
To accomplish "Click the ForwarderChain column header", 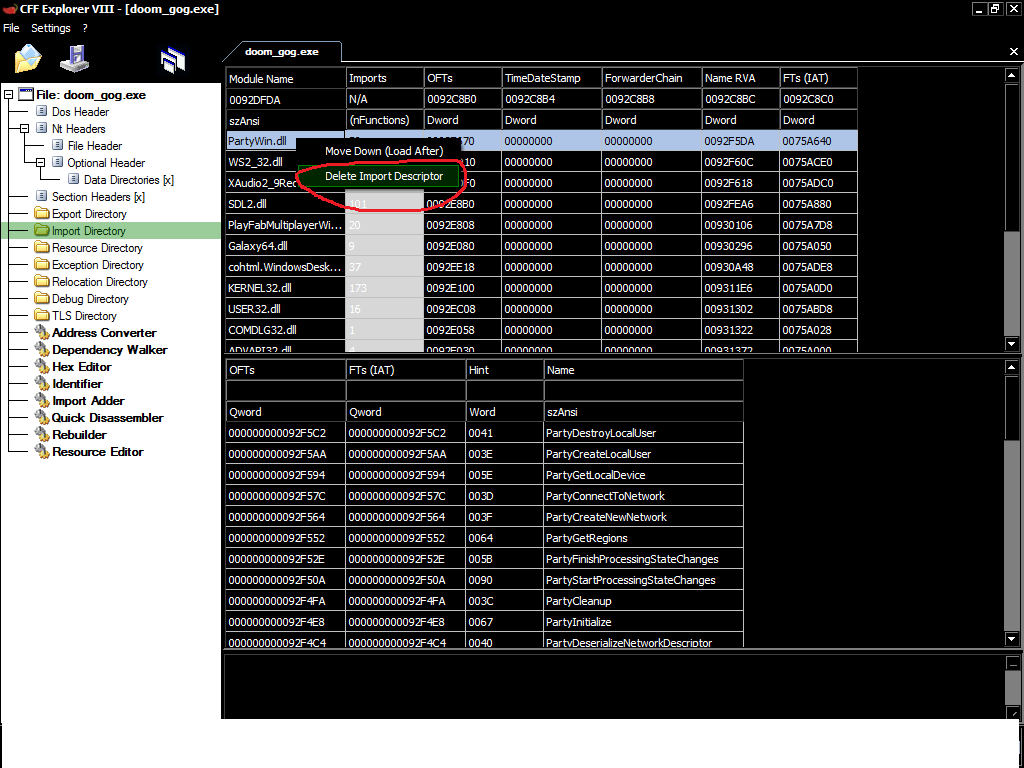I will 652,78.
